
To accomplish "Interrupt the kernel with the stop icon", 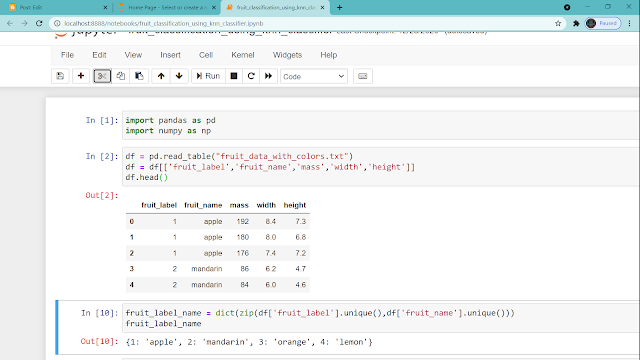I will click(x=234, y=76).
